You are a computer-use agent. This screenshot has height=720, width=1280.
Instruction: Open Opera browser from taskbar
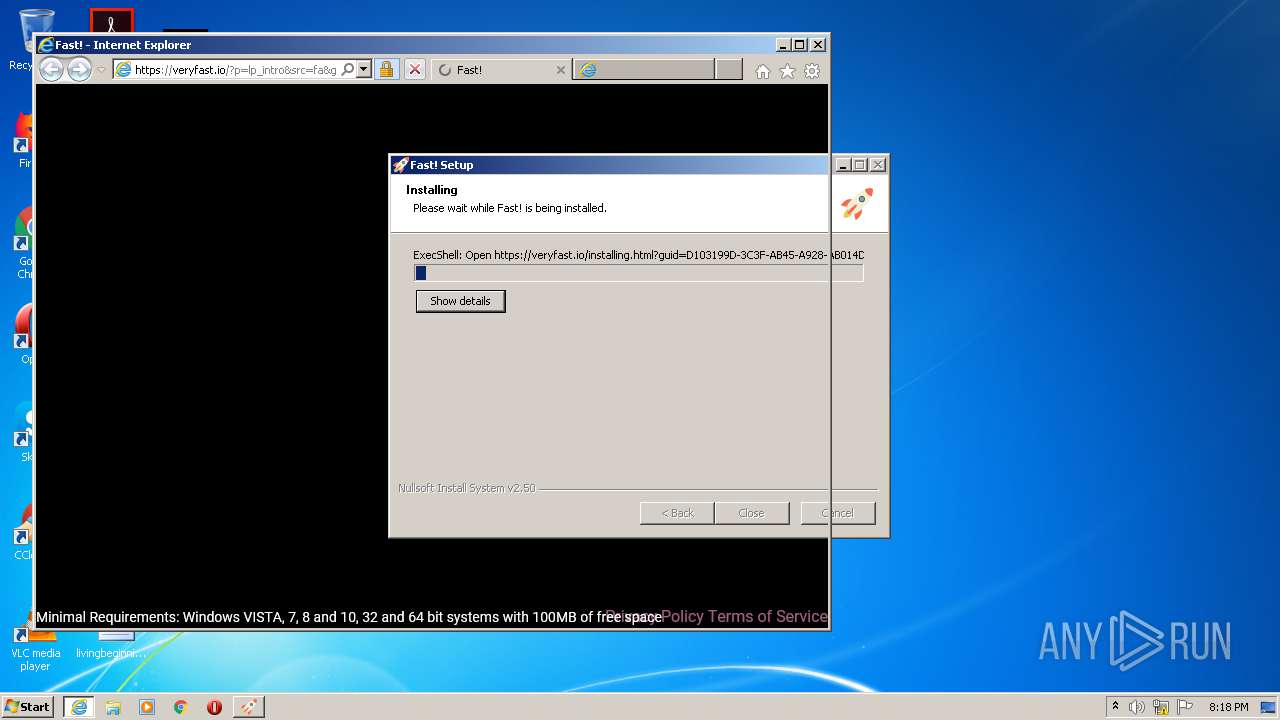[214, 707]
